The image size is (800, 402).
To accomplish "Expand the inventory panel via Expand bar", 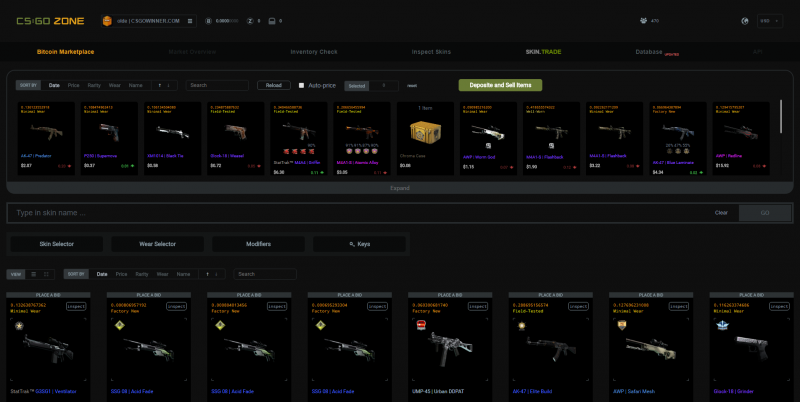I will (400, 188).
